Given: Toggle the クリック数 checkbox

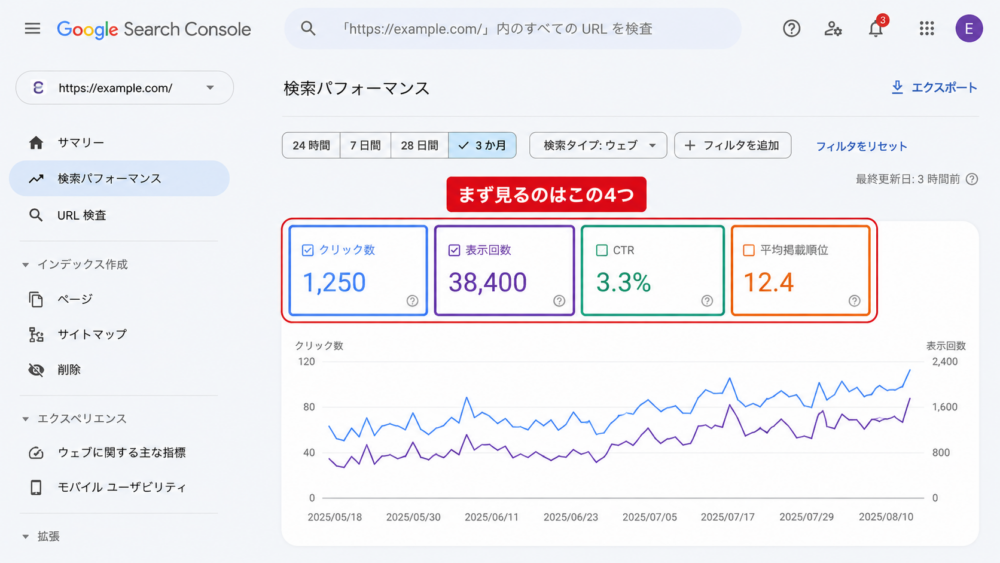Looking at the screenshot, I should [x=307, y=250].
